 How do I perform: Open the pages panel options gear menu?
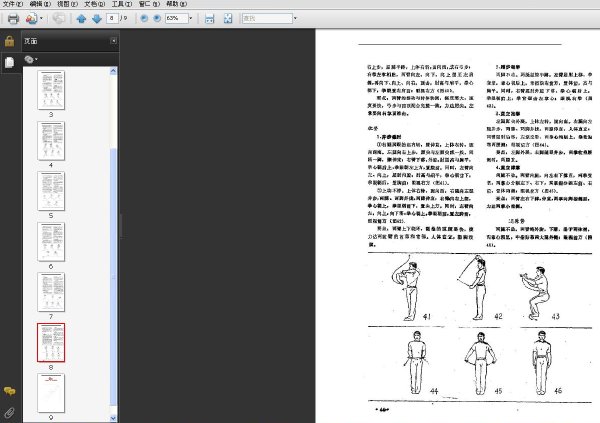click(31, 59)
